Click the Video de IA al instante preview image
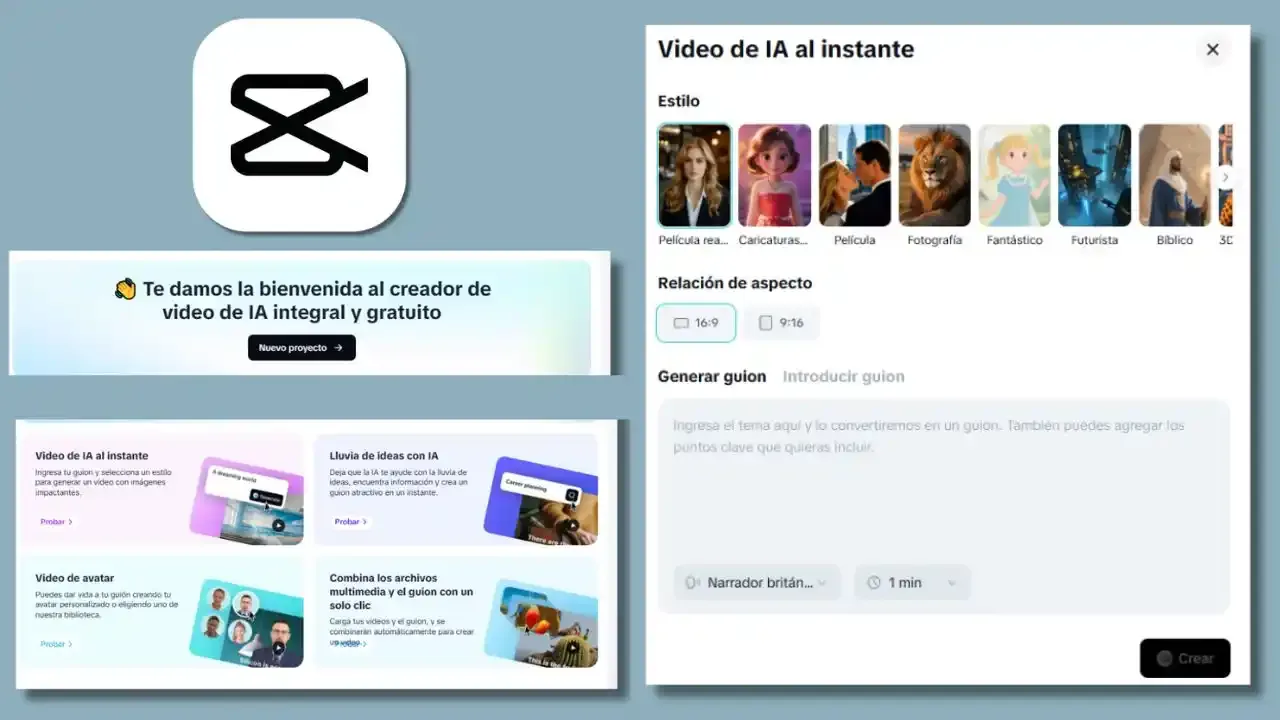The width and height of the screenshot is (1280, 720). pos(246,500)
